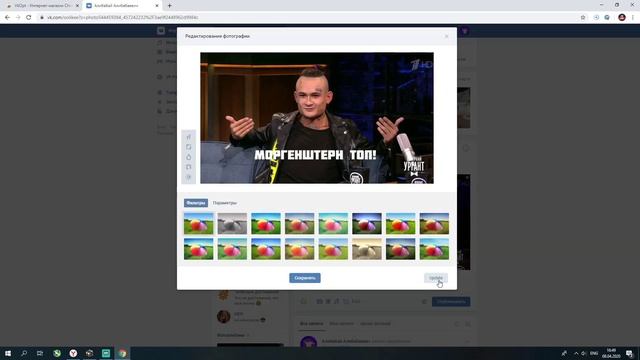Open the Windows Start menu
640x360 pixels.
pos(8,353)
